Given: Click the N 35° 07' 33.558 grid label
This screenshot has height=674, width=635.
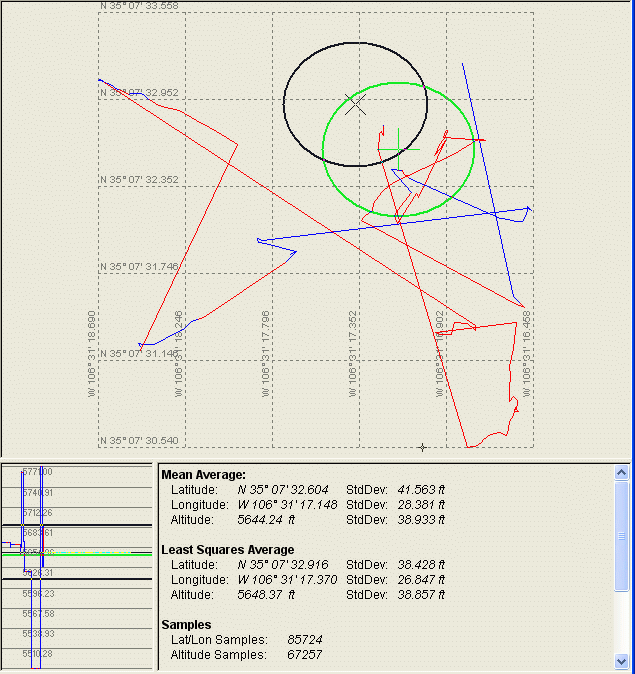Looking at the screenshot, I should pos(140,6).
